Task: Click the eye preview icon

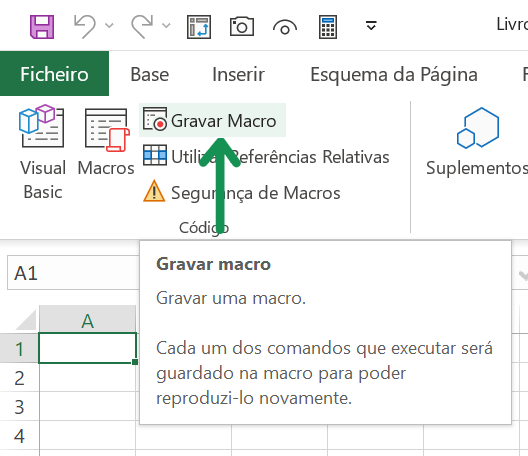Action: click(x=285, y=28)
